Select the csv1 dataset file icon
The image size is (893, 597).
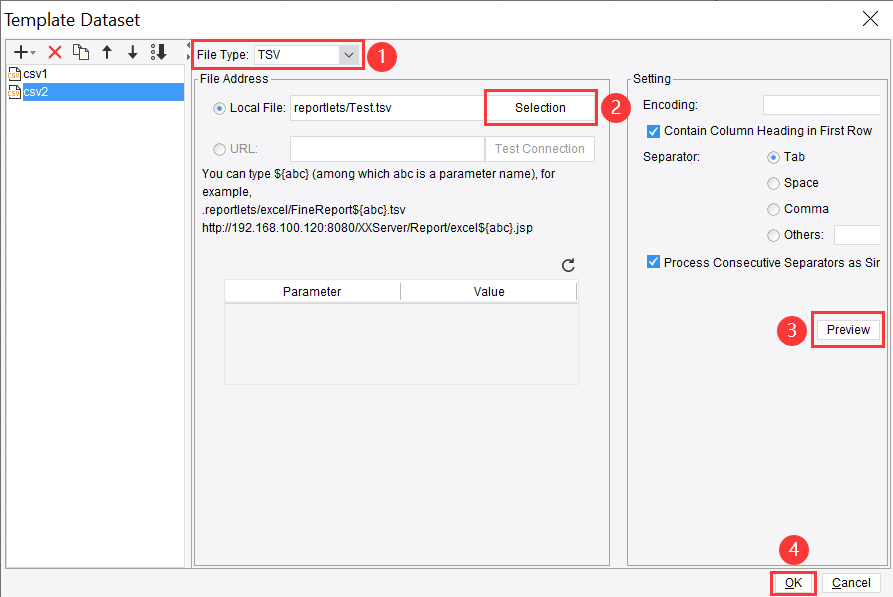click(15, 73)
